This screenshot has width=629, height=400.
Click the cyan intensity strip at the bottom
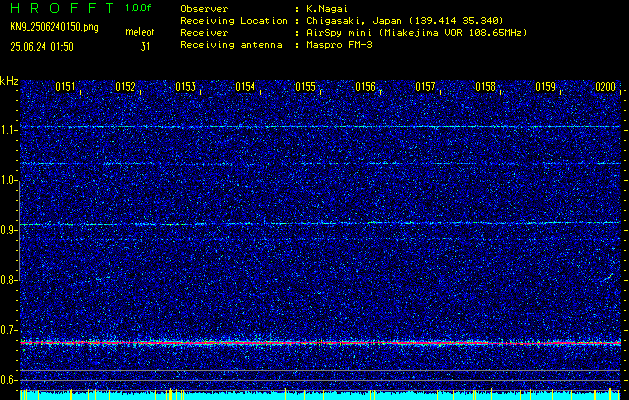coord(321,396)
